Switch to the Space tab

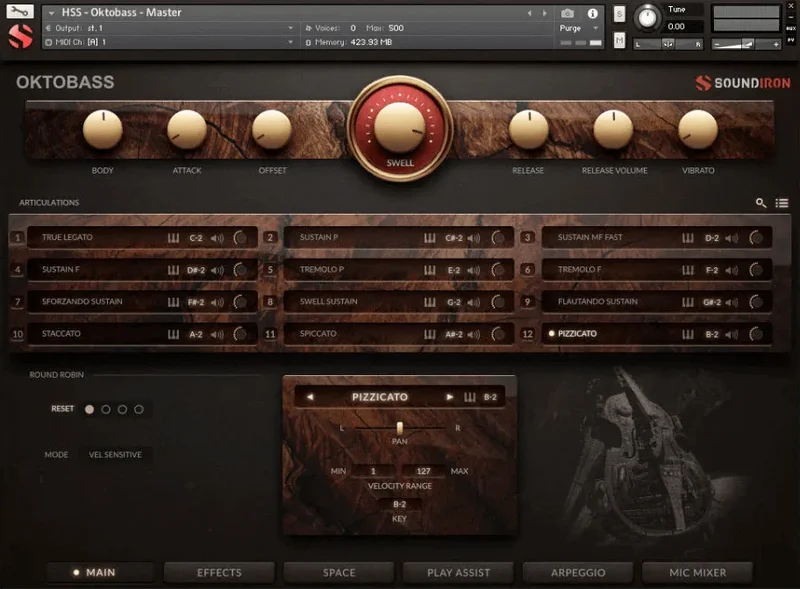[339, 573]
